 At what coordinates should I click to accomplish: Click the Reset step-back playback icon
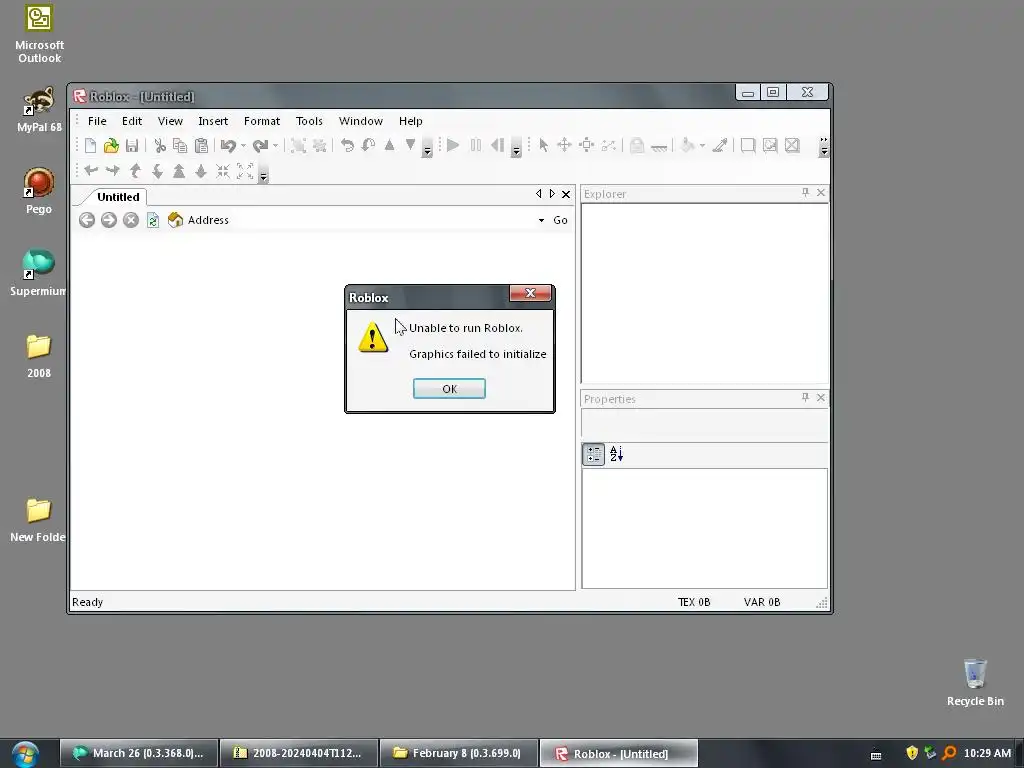497,145
